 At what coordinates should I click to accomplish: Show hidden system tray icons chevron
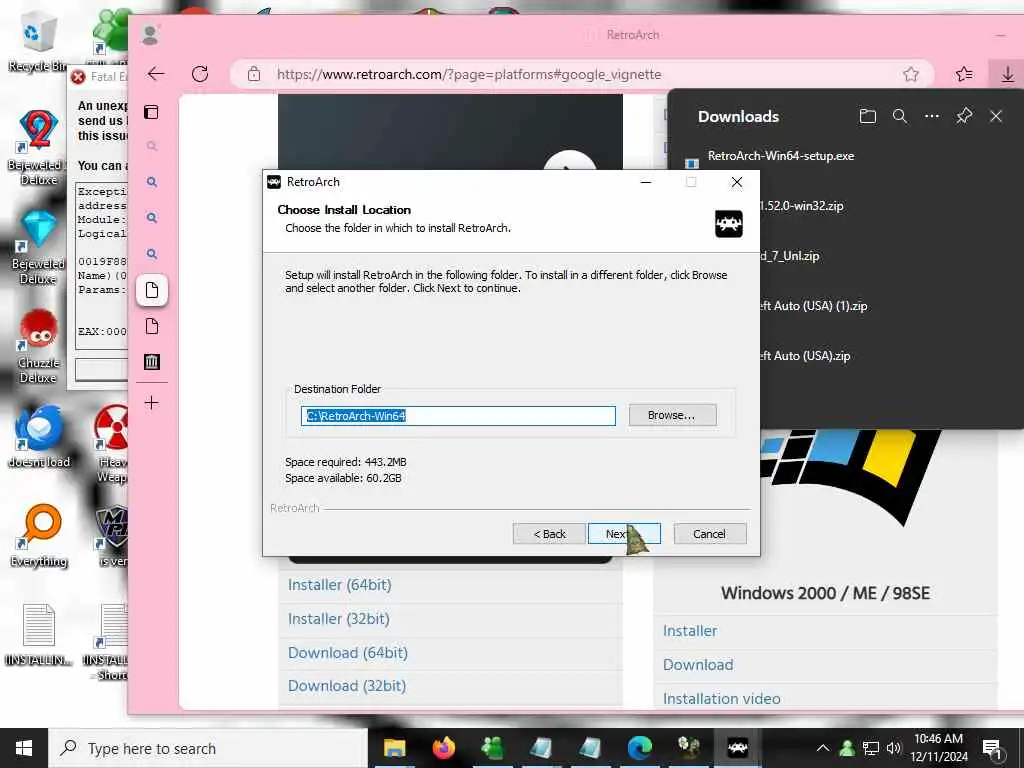(823, 748)
